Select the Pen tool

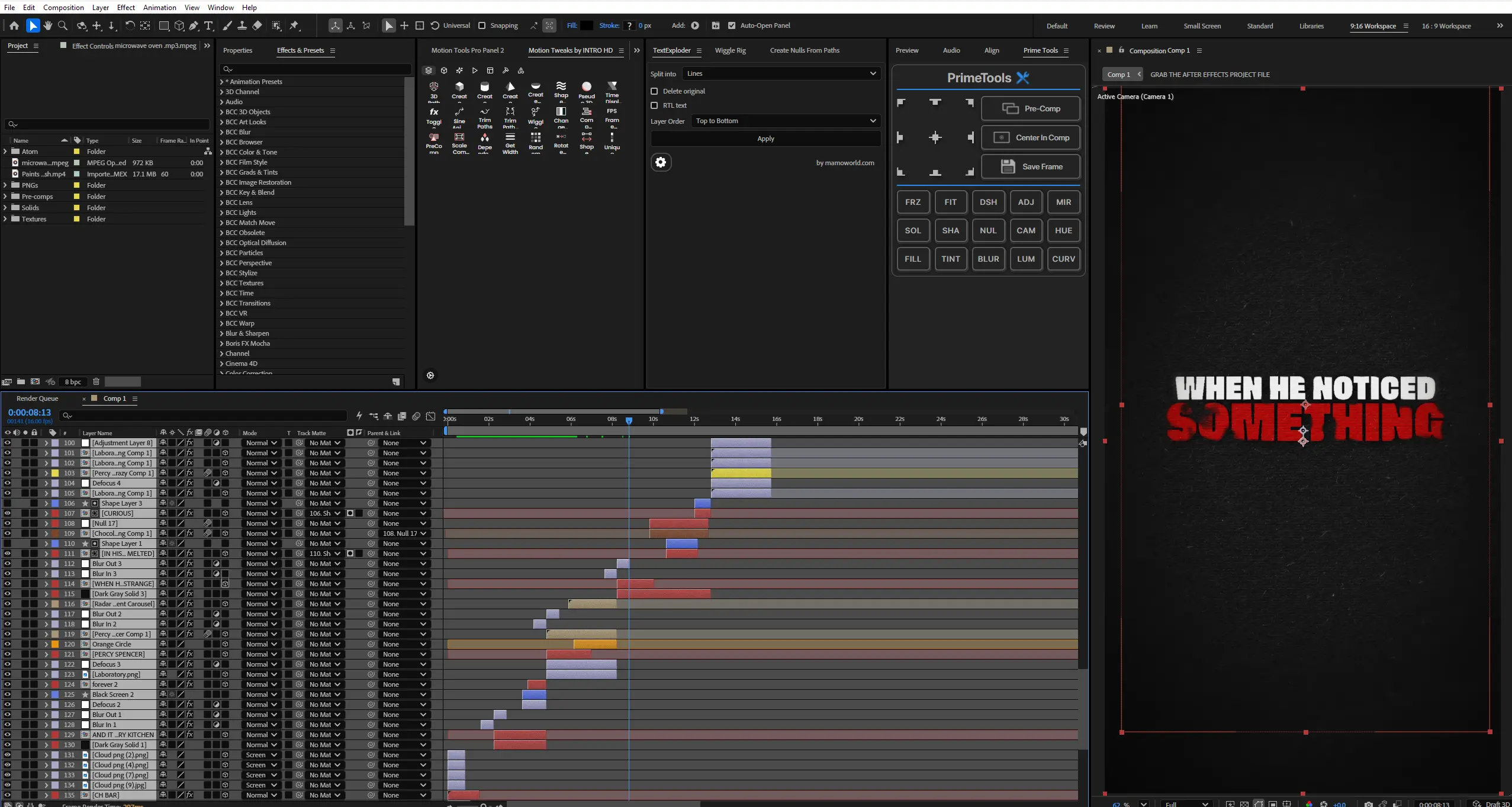coord(194,25)
